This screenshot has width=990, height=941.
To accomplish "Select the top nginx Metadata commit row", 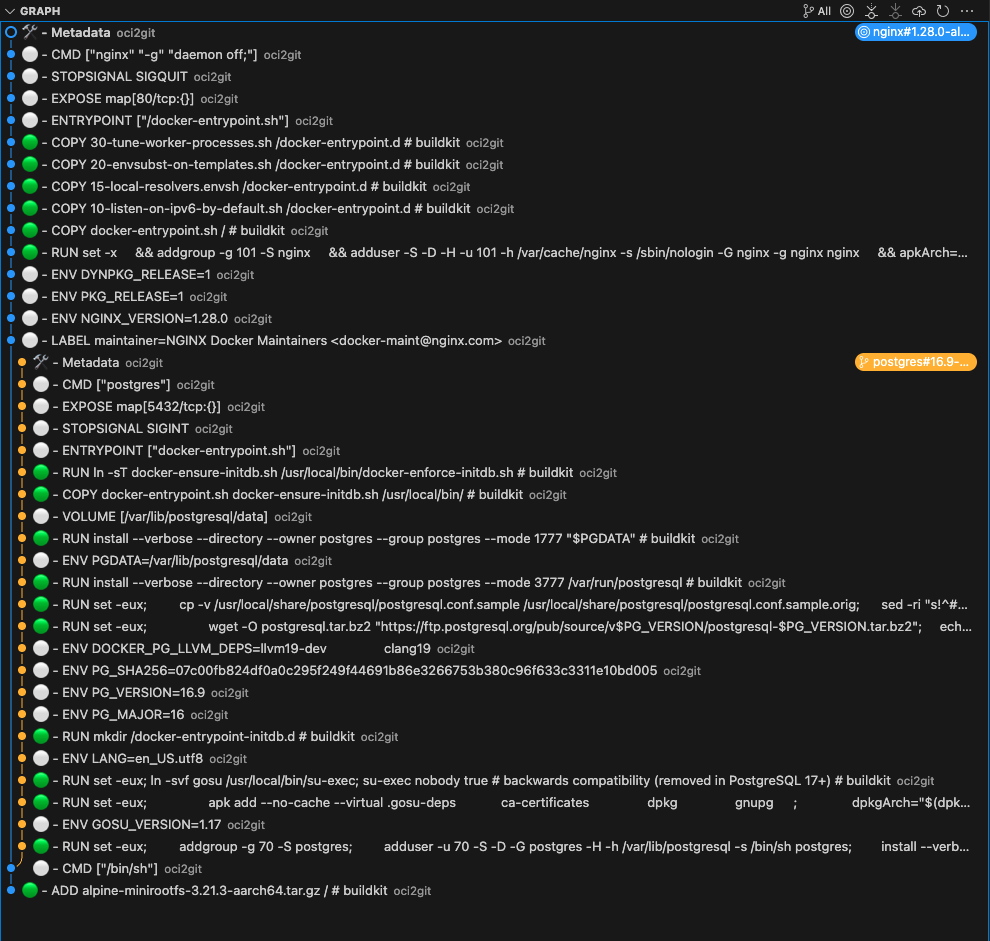I will point(495,32).
